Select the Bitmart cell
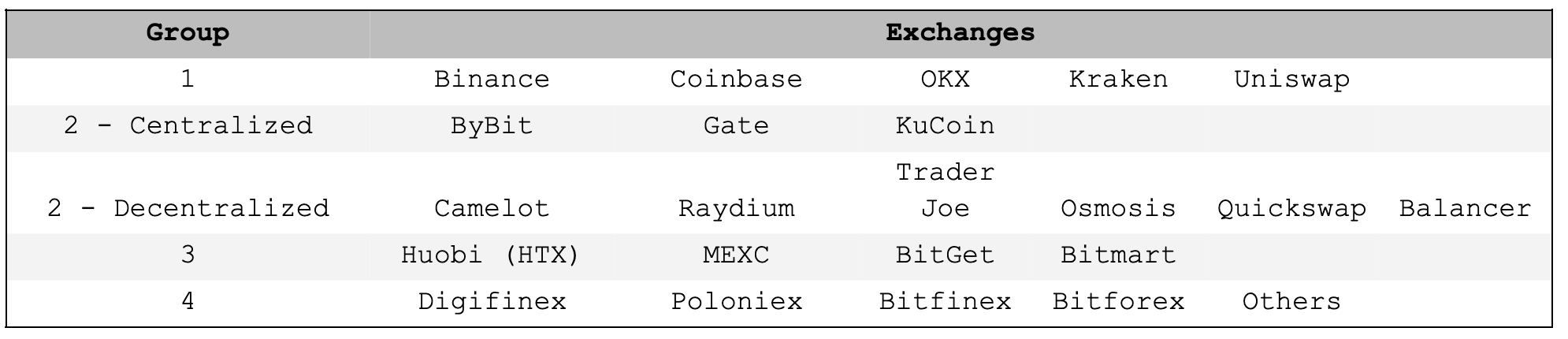 pyautogui.click(x=1118, y=255)
